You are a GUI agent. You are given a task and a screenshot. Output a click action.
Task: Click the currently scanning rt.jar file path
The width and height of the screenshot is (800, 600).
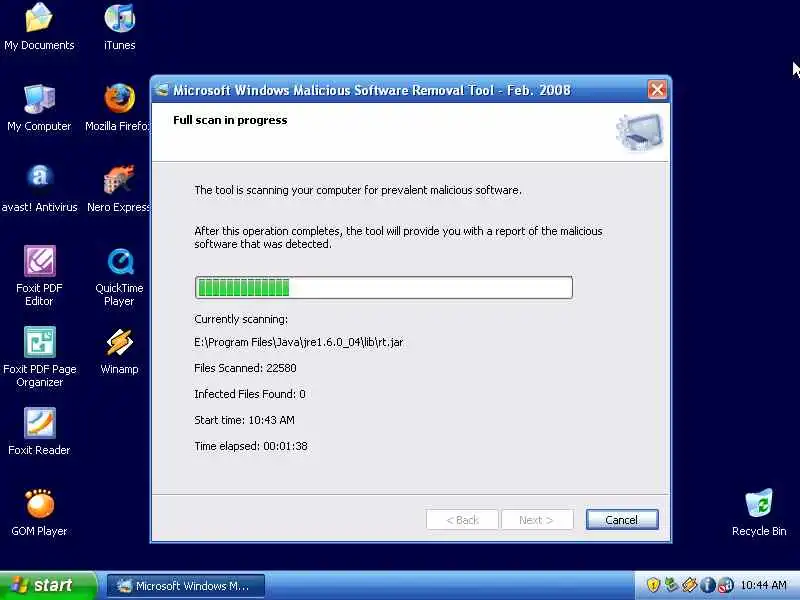(298, 342)
